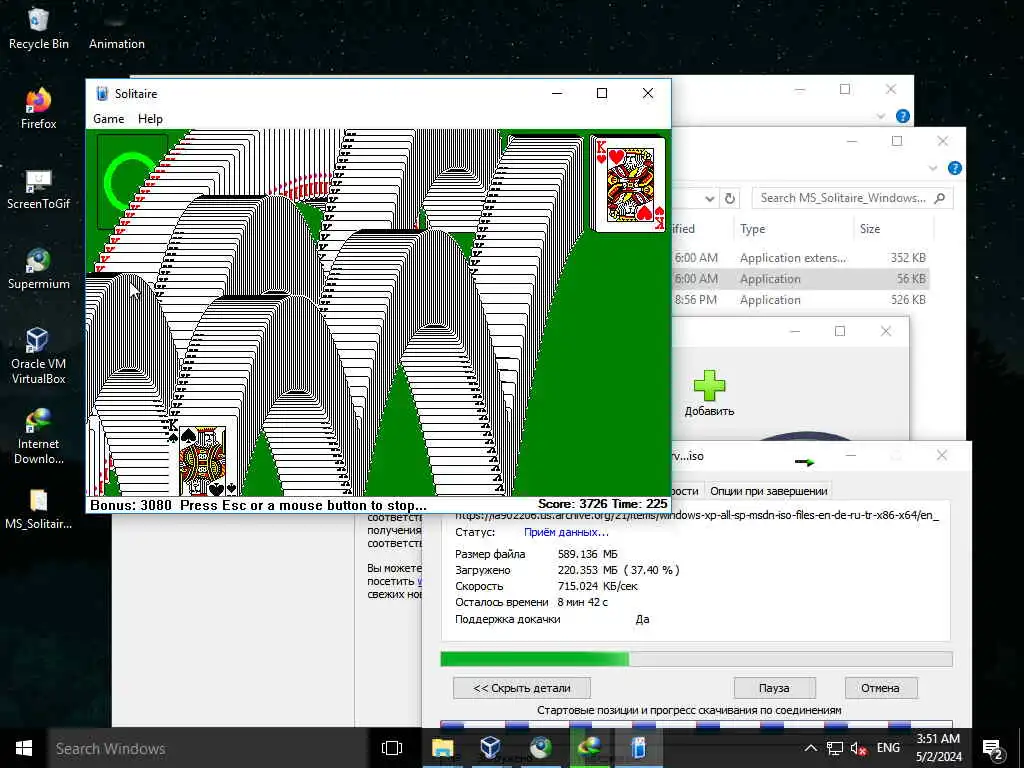The image size is (1024, 768).
Task: Switch to Supermium on the taskbar
Action: [540, 748]
